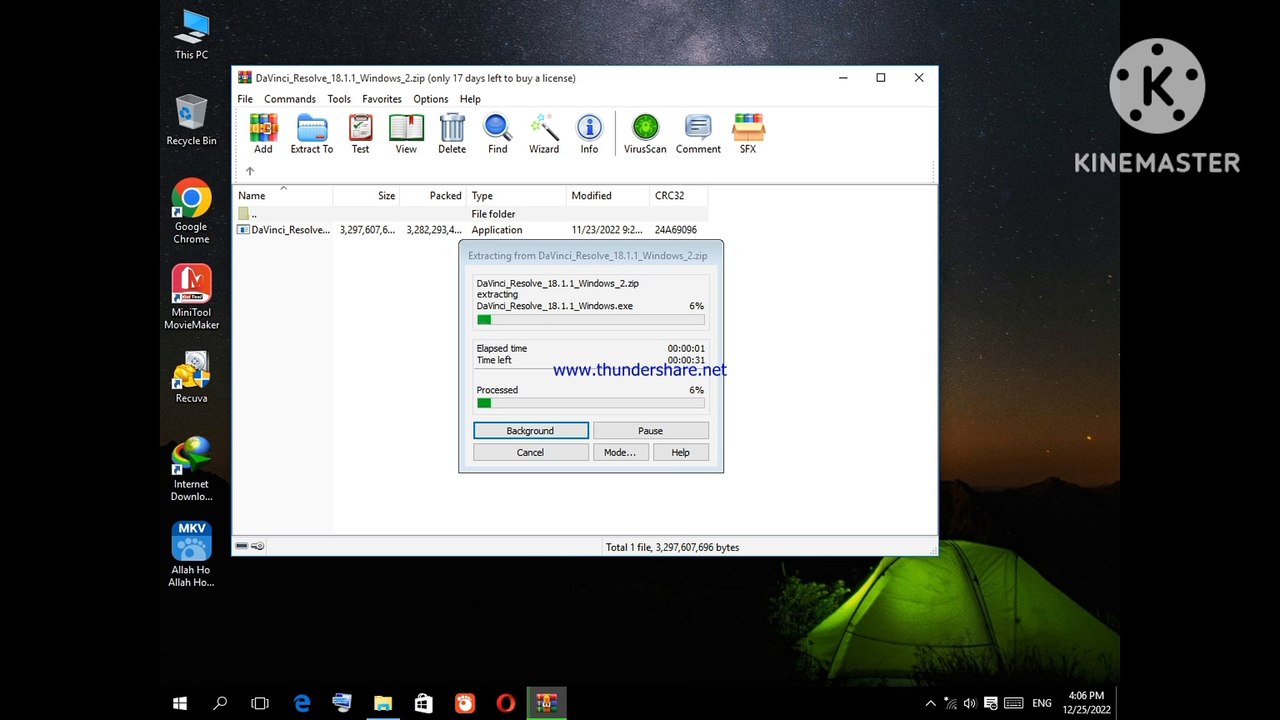Click the ENG language indicator
1280x720 pixels.
coord(1042,704)
